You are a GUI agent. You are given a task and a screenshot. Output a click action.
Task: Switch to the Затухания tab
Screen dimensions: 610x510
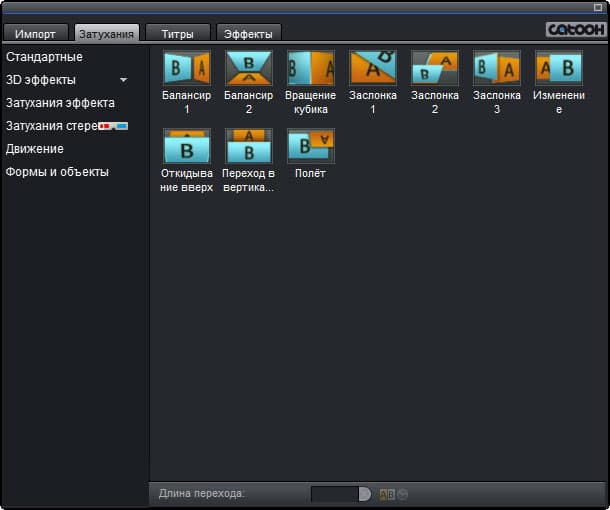106,33
